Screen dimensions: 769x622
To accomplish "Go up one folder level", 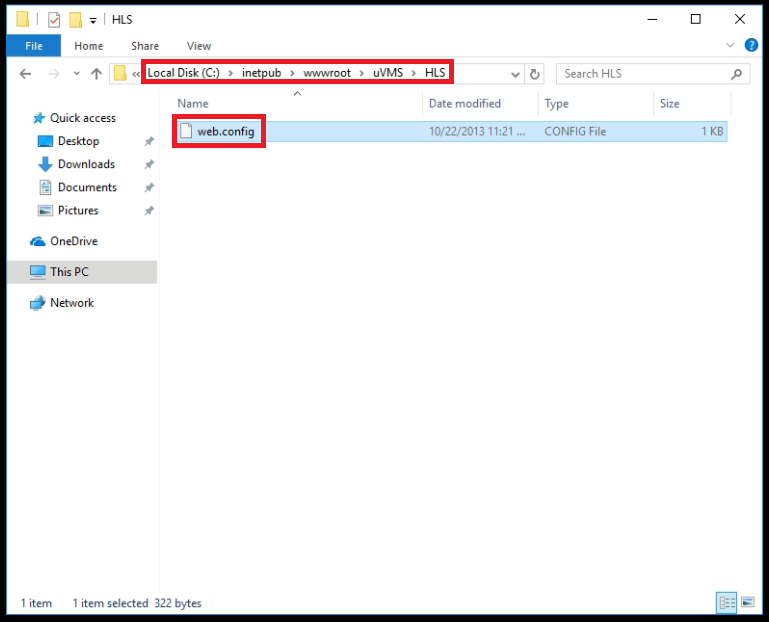I will (x=96, y=74).
